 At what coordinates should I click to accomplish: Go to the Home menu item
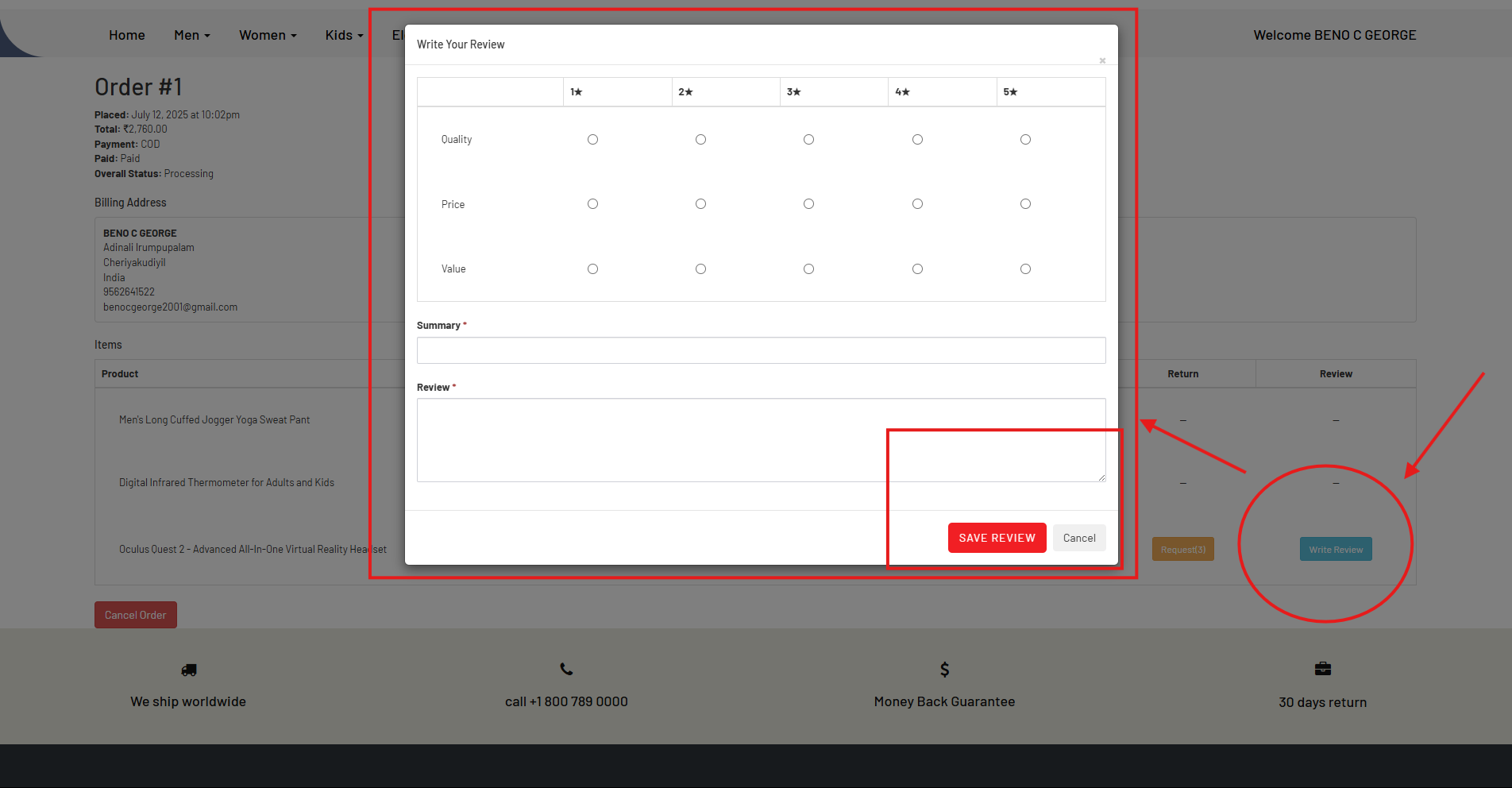tap(127, 35)
